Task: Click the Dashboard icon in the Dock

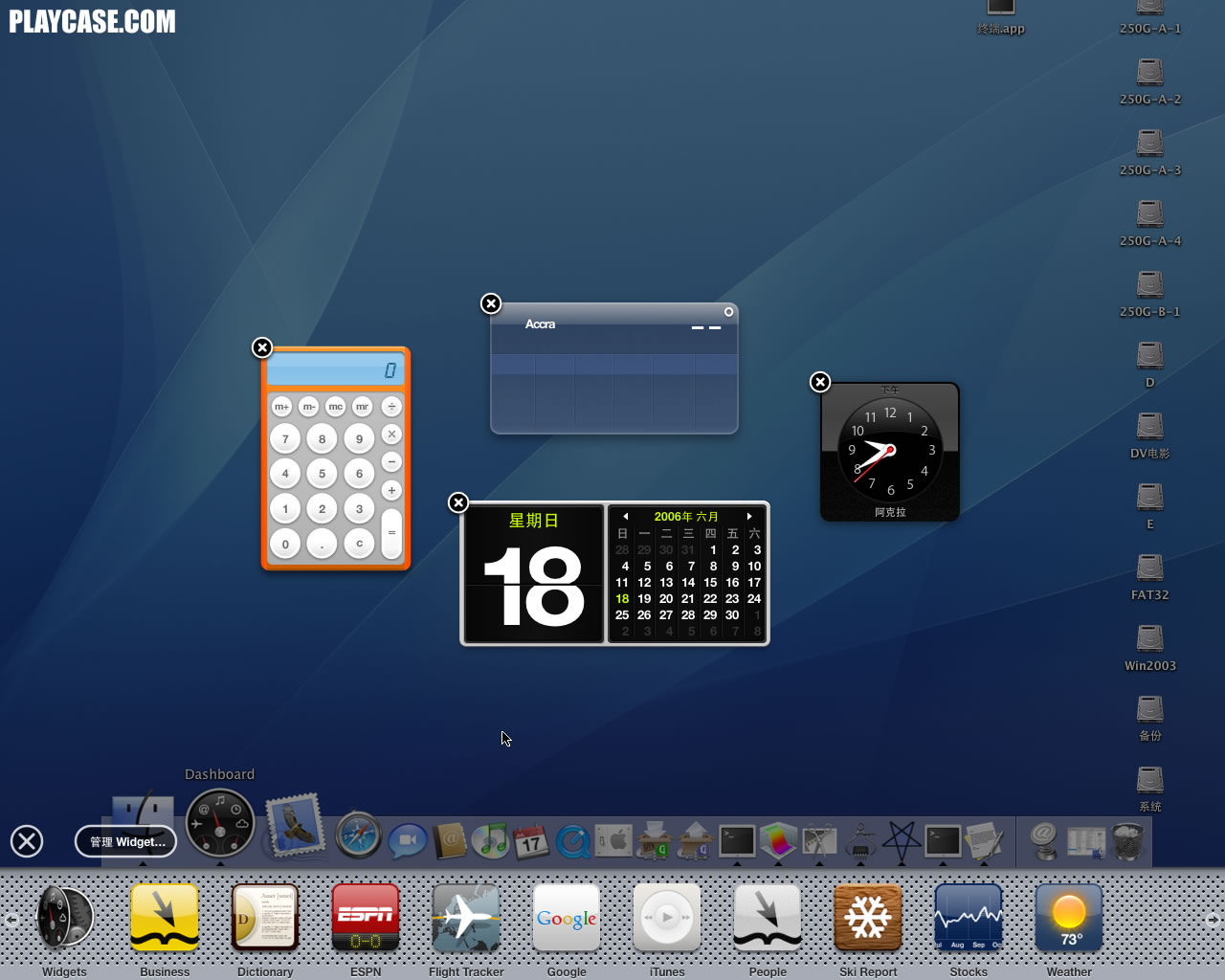Action: (220, 824)
